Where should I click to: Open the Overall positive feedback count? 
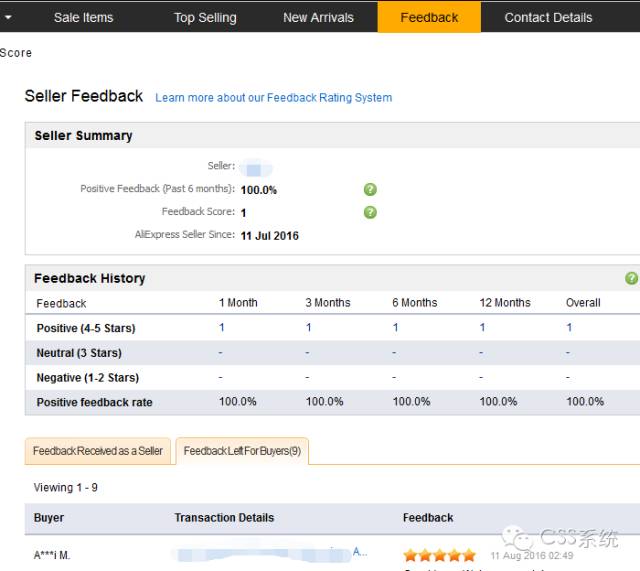point(569,327)
